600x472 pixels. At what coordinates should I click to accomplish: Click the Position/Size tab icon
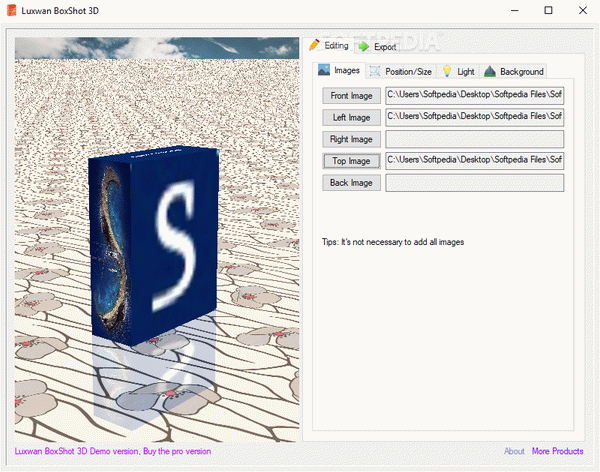(x=375, y=71)
